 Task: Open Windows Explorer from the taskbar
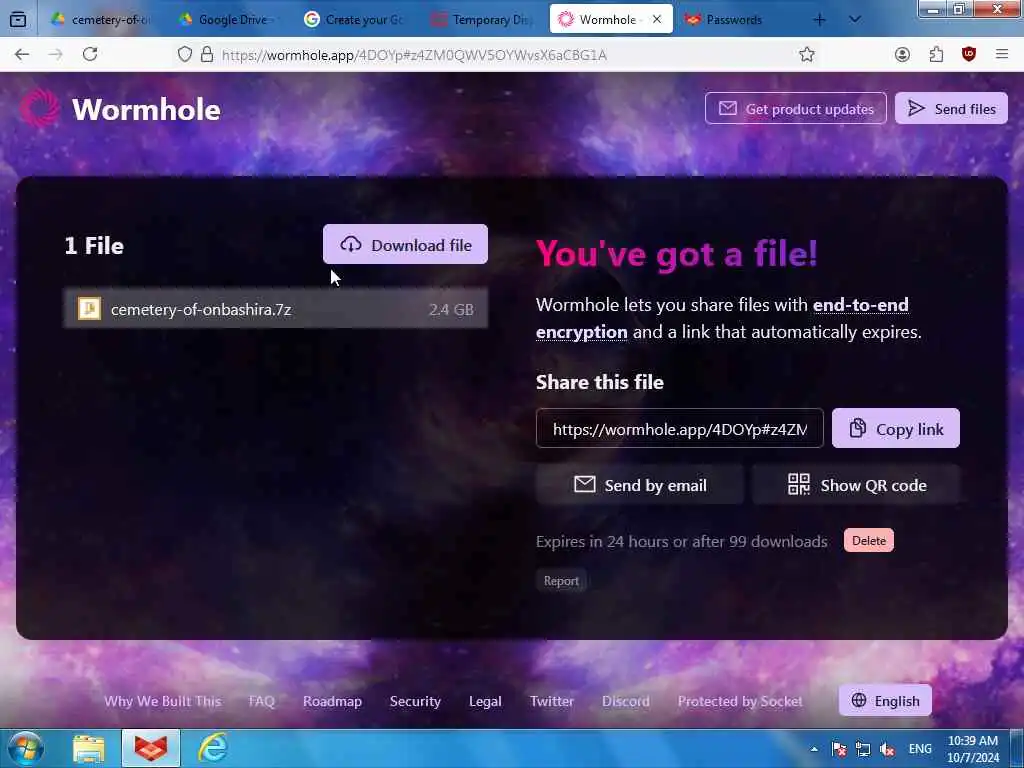click(x=89, y=749)
